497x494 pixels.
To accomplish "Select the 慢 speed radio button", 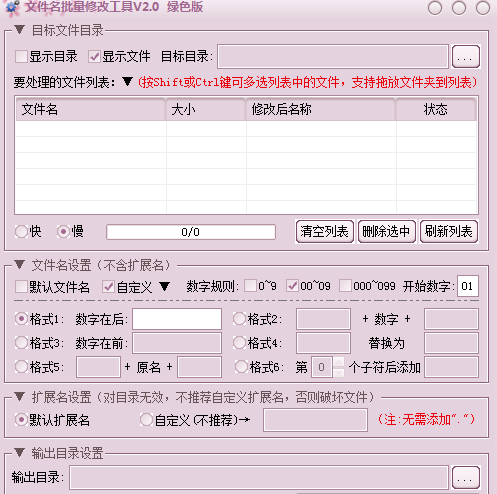I will pos(63,231).
